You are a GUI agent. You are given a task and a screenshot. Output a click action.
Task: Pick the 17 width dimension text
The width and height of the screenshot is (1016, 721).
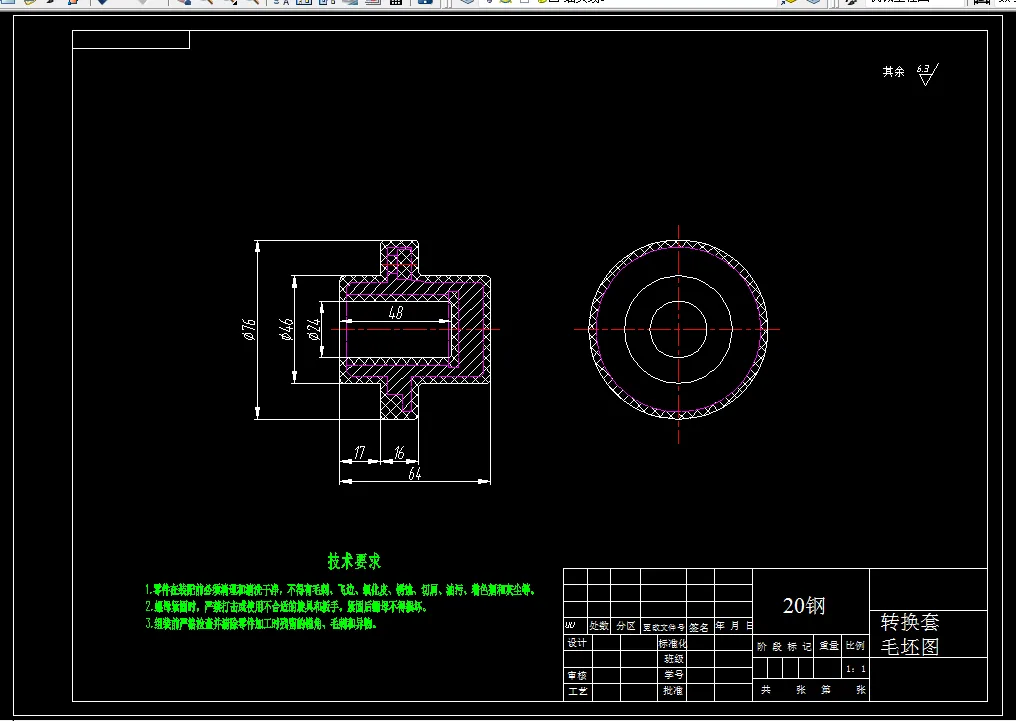[x=360, y=452]
